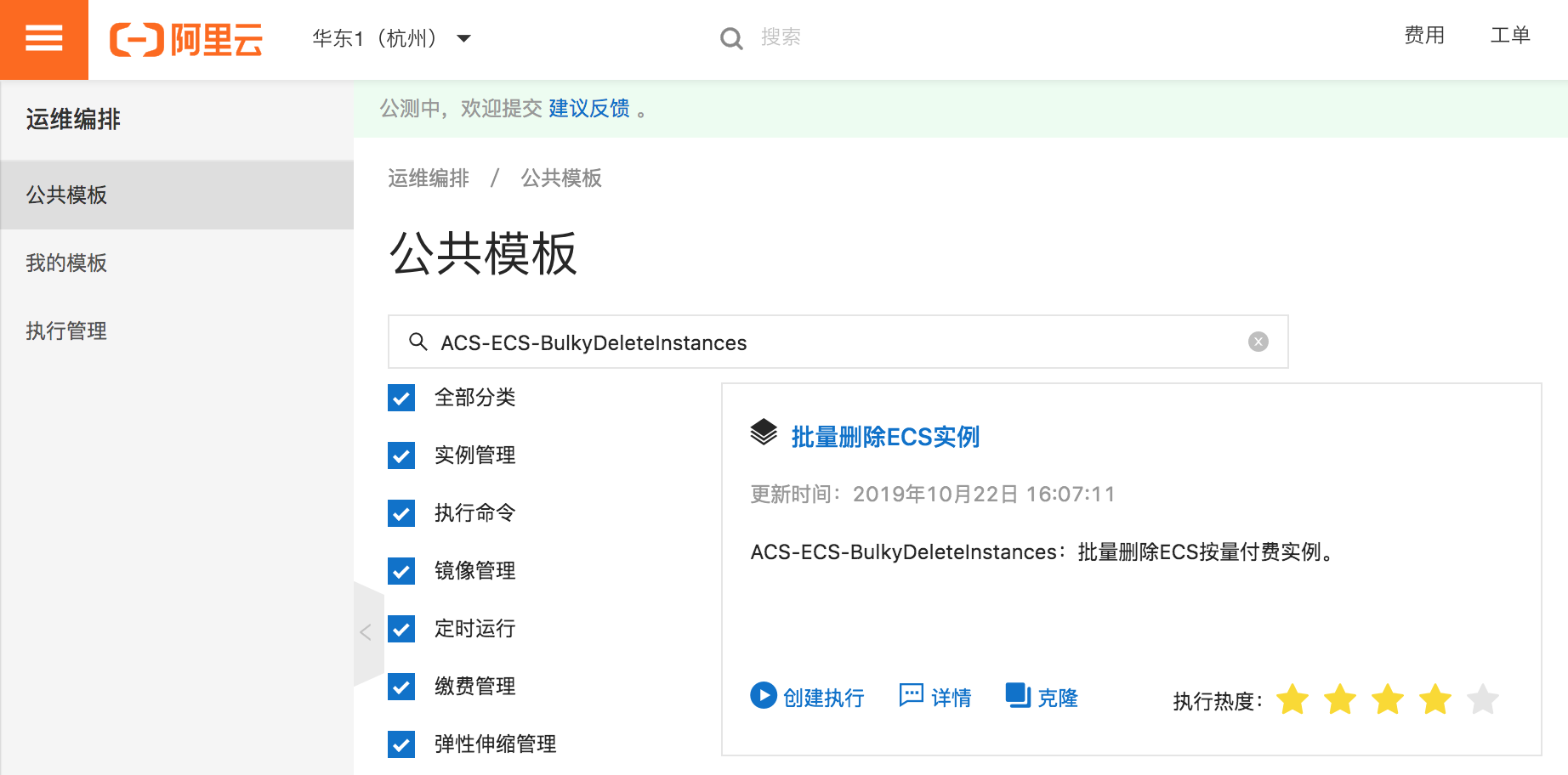The image size is (1568, 775).
Task: Open 详情 details for the template
Action: pyautogui.click(x=935, y=697)
